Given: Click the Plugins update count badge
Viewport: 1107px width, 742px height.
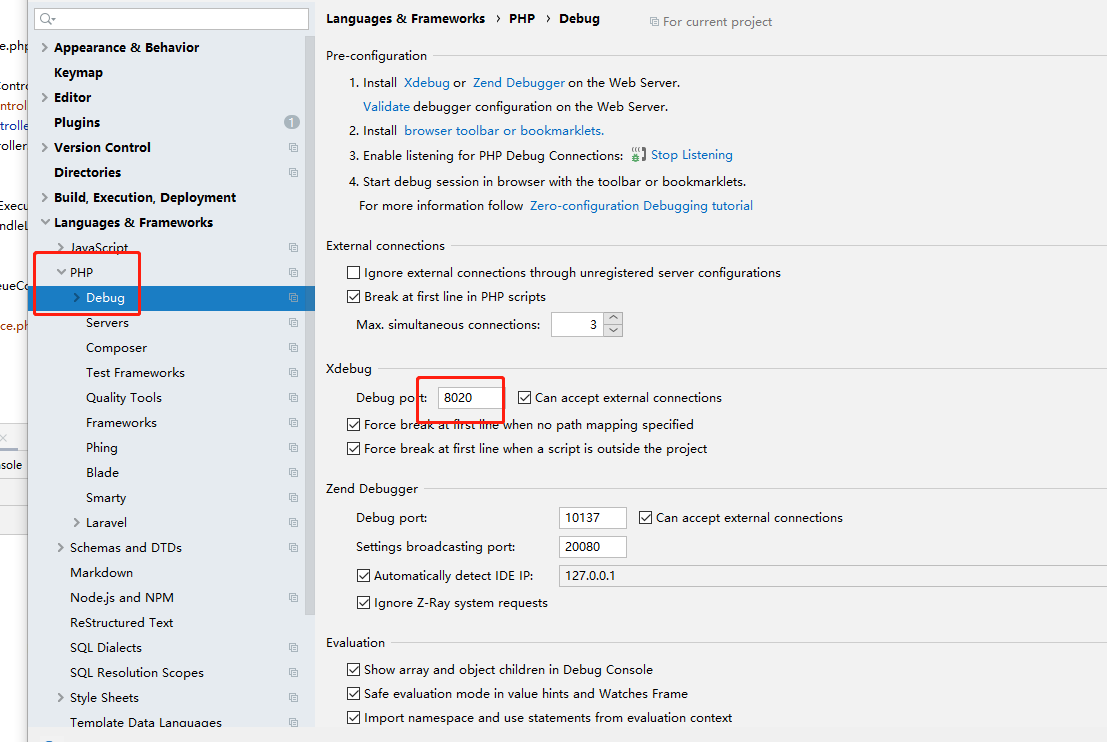Looking at the screenshot, I should (x=291, y=122).
